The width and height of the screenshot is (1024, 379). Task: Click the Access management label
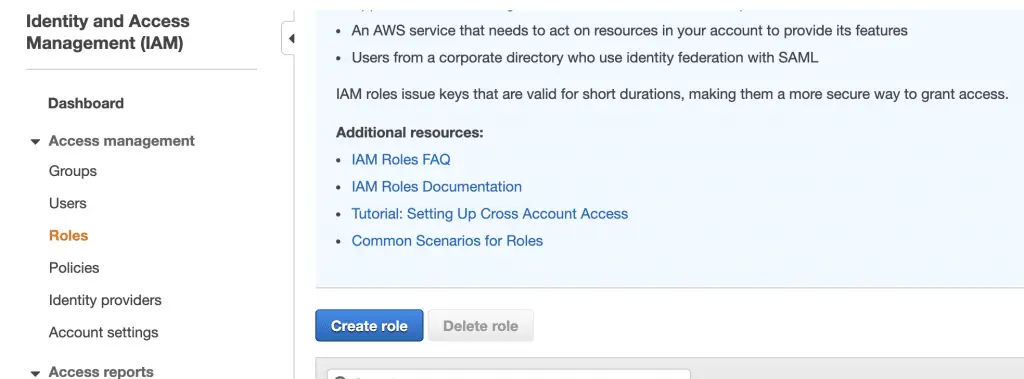121,141
